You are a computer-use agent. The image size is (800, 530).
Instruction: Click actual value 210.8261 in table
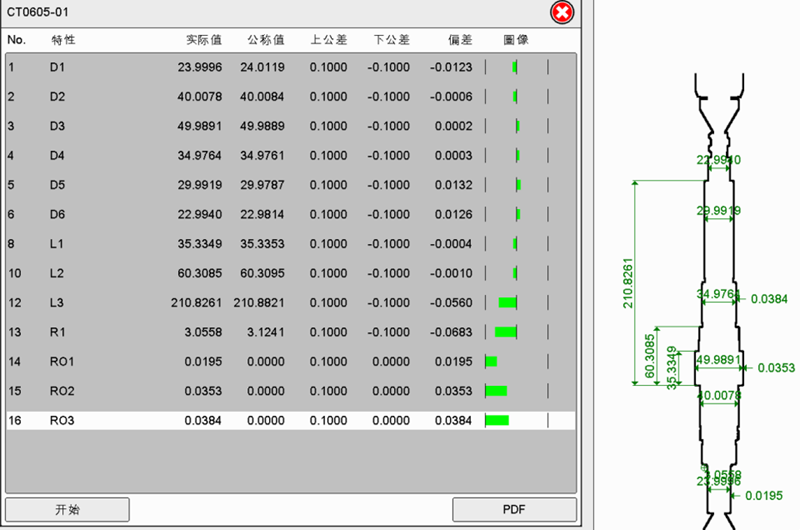196,302
